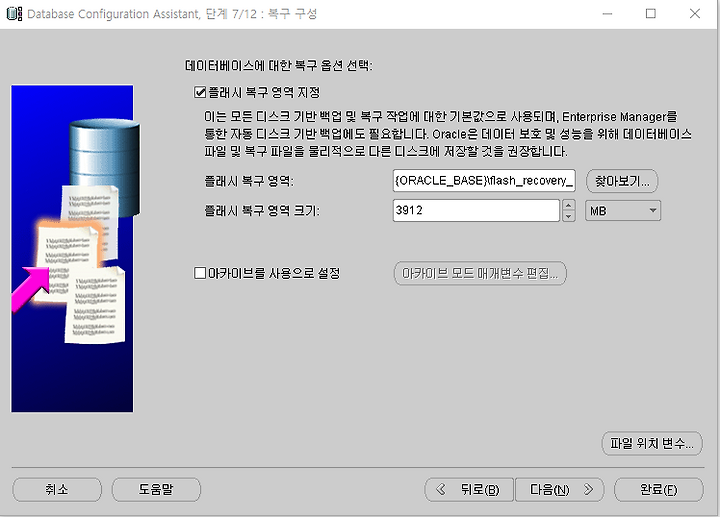Uncheck the 플래시 복구 영역 지정 checkbox
This screenshot has width=720, height=517.
tap(200, 92)
